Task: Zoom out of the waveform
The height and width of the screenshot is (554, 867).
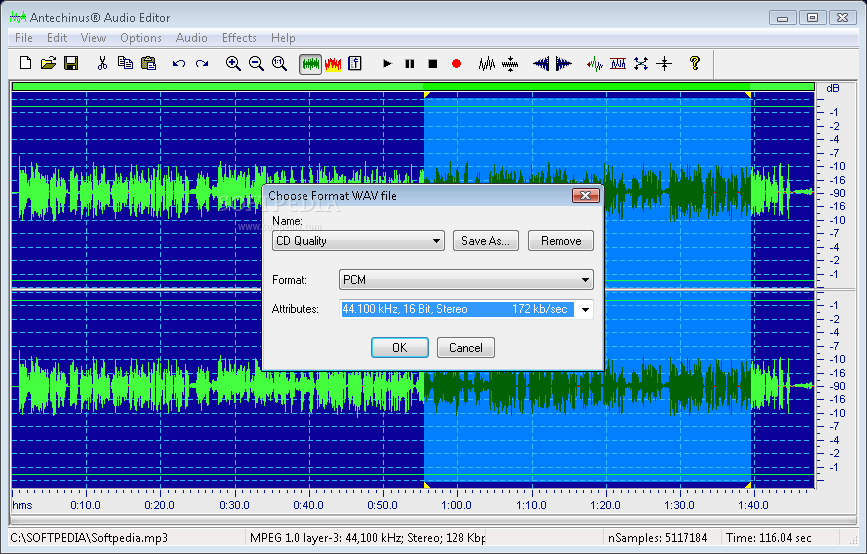Action: coord(256,64)
